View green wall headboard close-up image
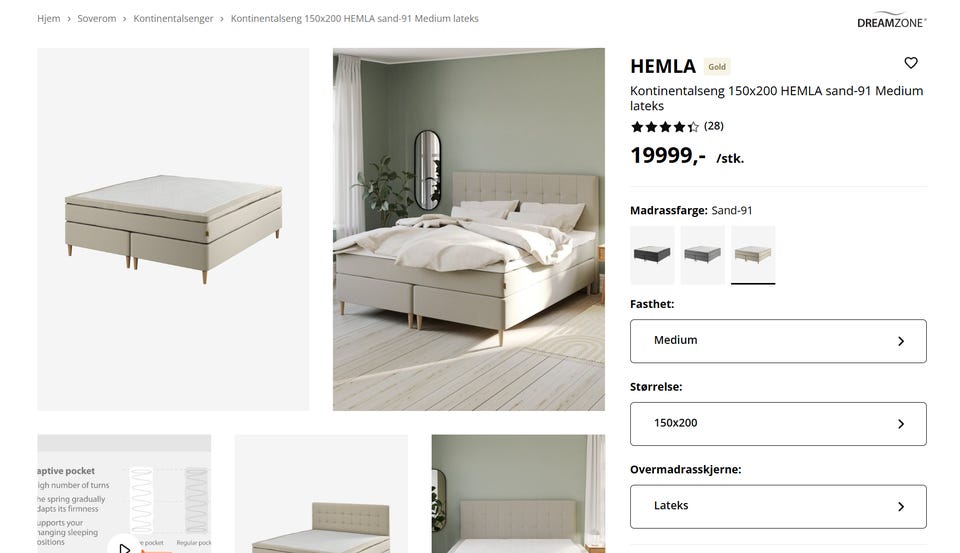This screenshot has height=553, width=960. click(x=518, y=494)
